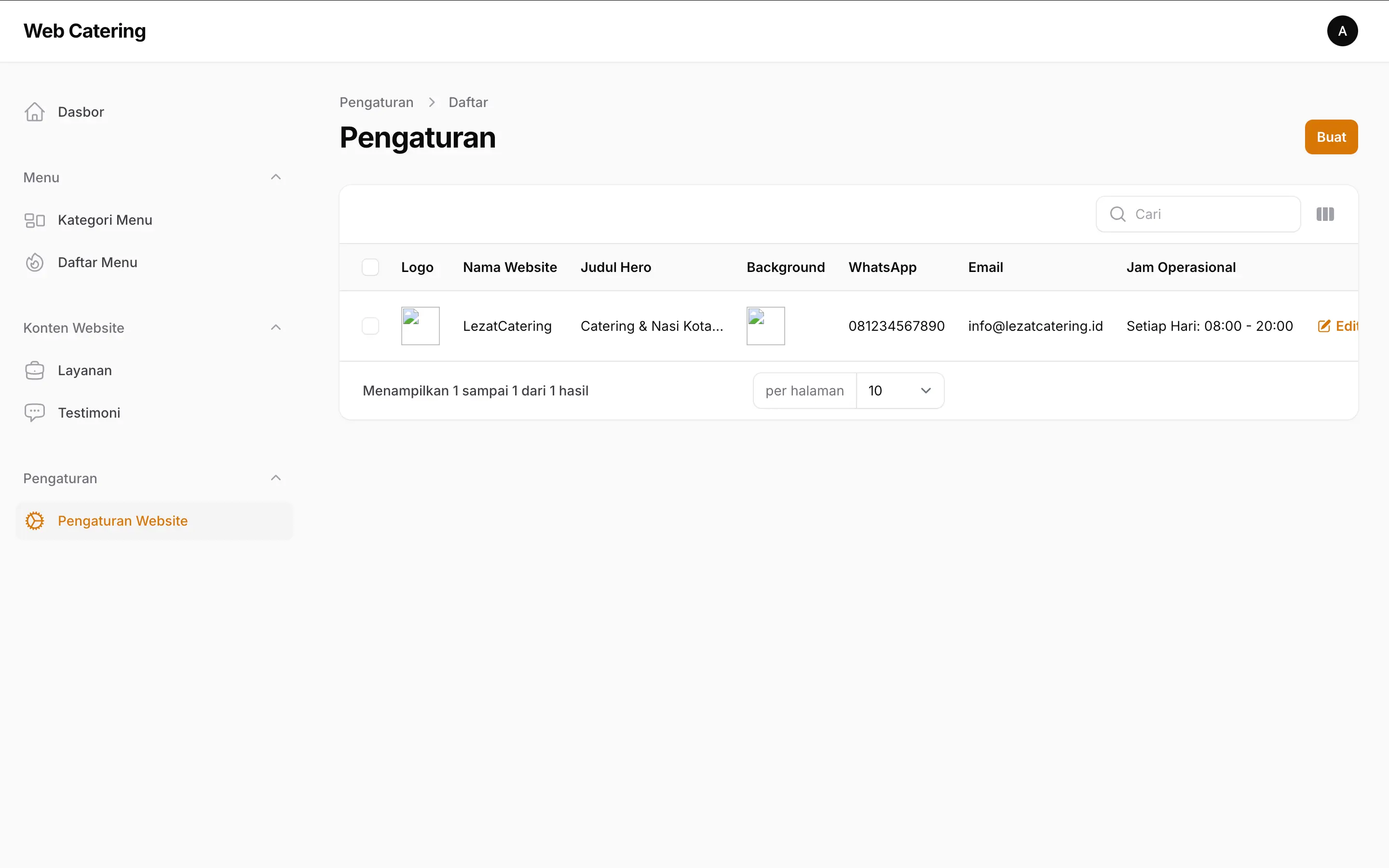This screenshot has width=1389, height=868.
Task: Click Setiap Hari: 08:00 - 20:00 cell
Action: [x=1210, y=326]
